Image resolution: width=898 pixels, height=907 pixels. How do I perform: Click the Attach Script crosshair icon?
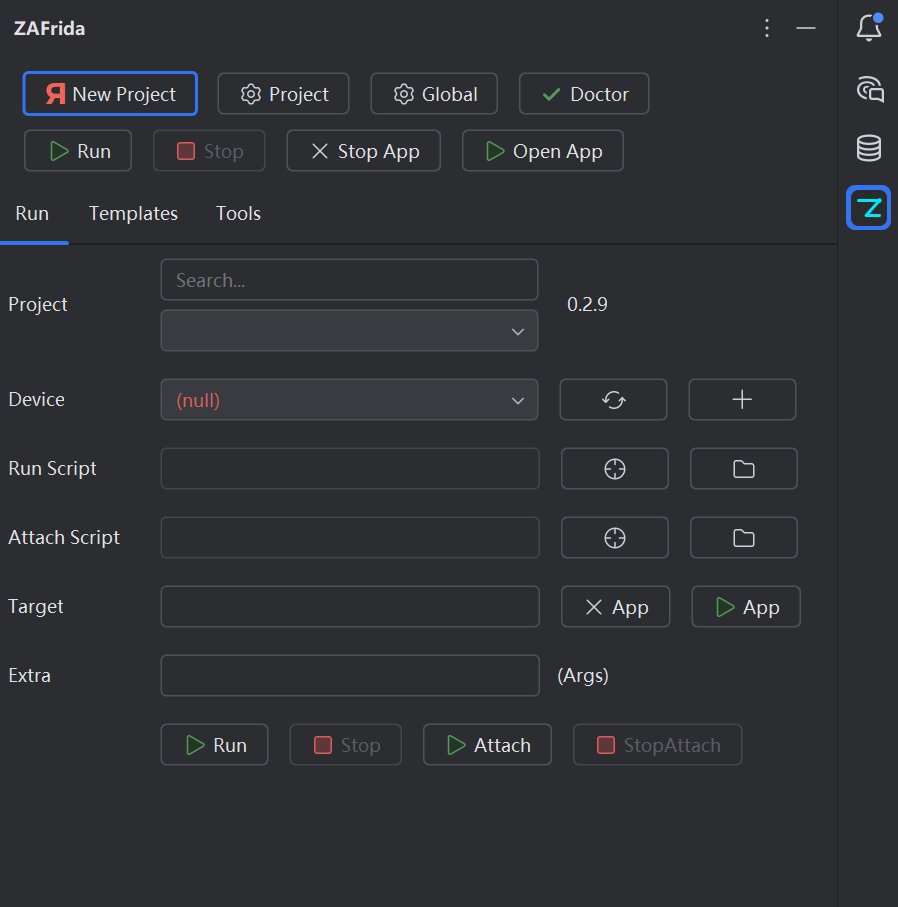pos(614,537)
